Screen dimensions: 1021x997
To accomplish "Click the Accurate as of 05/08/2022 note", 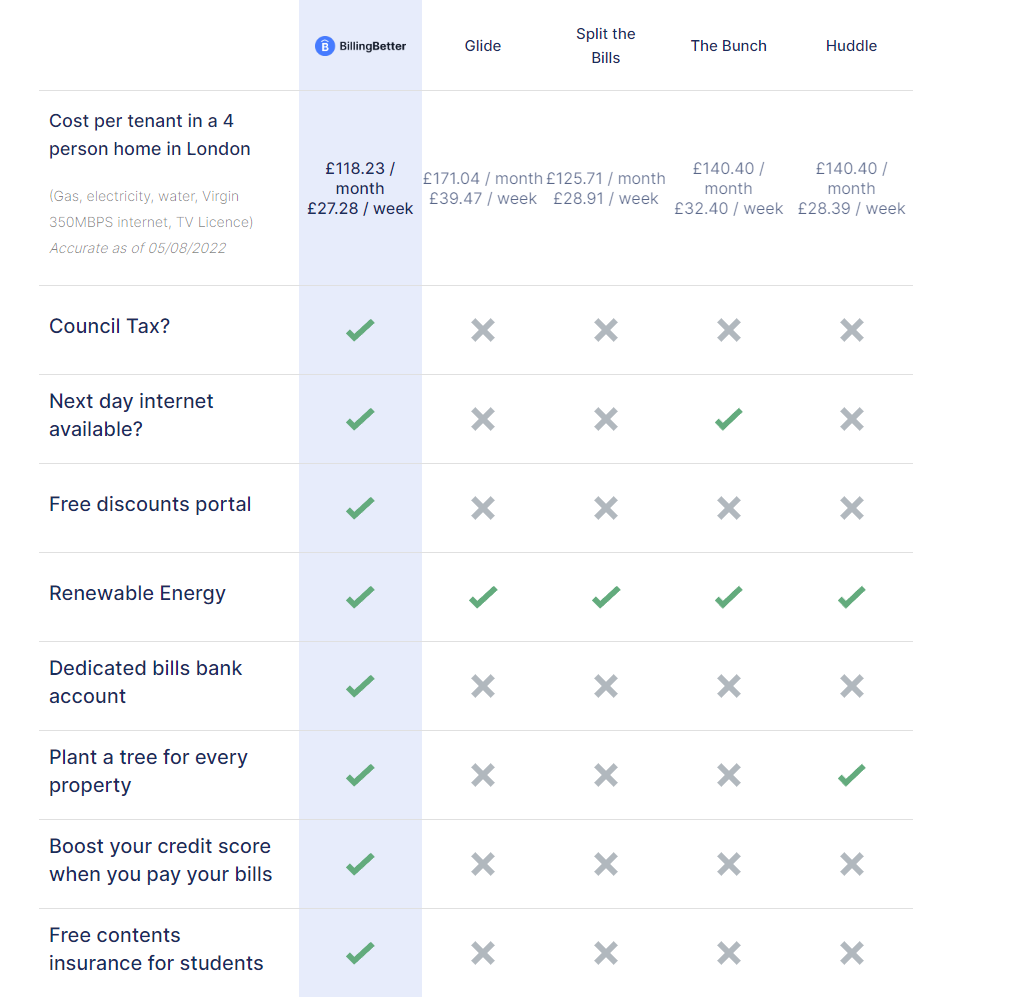I will click(x=138, y=248).
